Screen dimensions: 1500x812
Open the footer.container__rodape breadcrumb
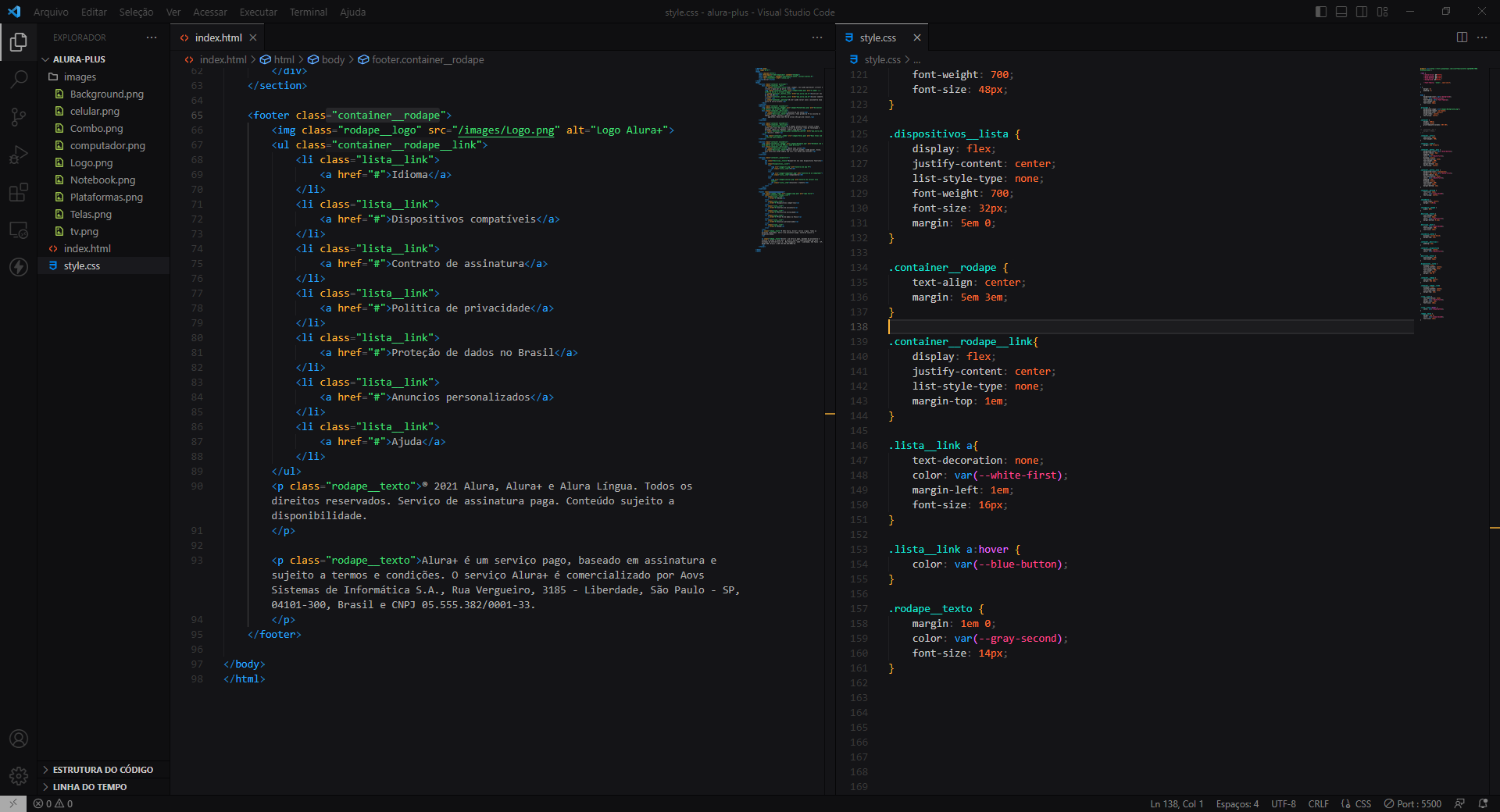(x=421, y=59)
